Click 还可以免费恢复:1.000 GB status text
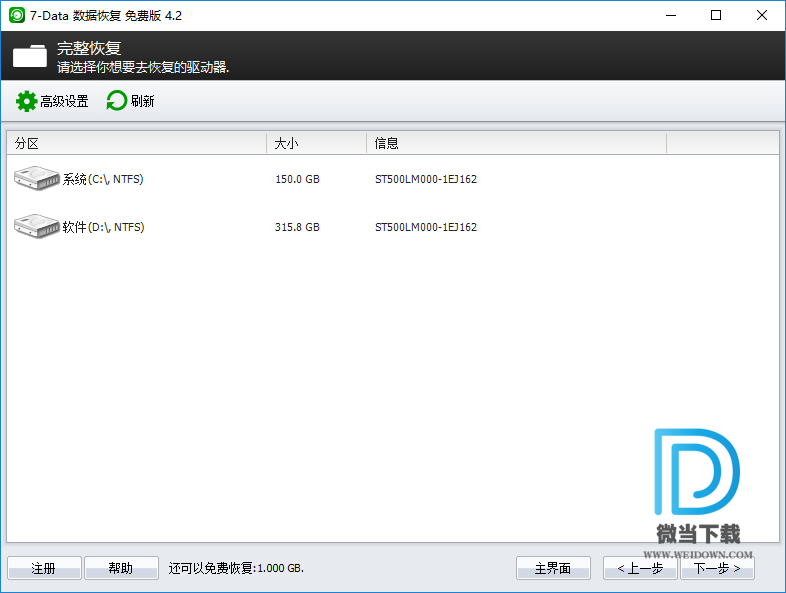 [236, 568]
